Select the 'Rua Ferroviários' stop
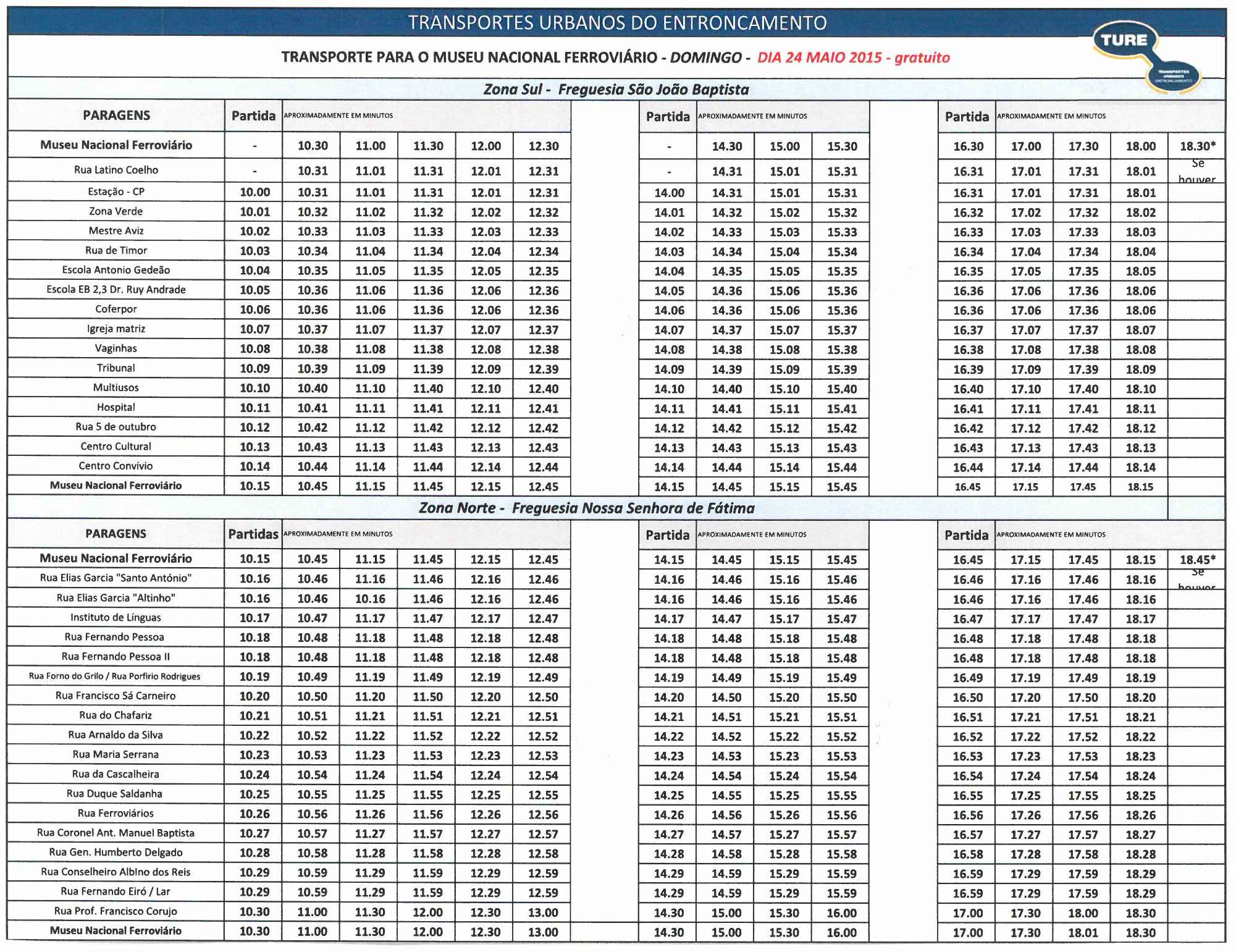This screenshot has height=952, width=1236. point(116,814)
